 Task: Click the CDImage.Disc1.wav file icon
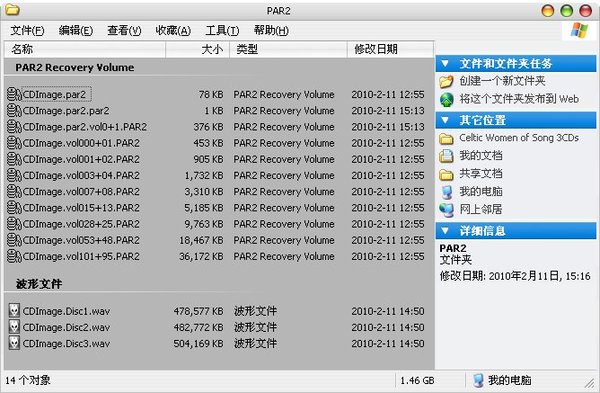14,311
